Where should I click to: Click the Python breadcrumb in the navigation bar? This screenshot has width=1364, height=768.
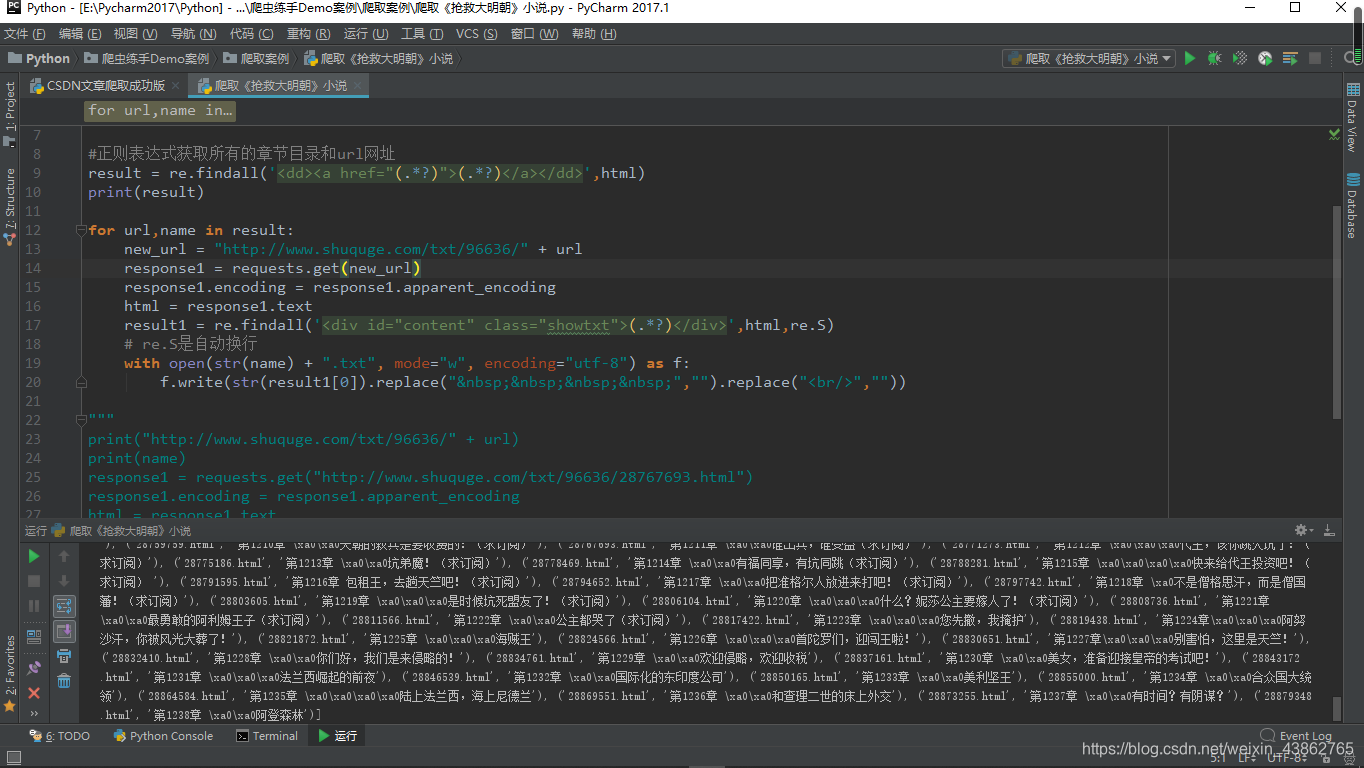click(40, 59)
